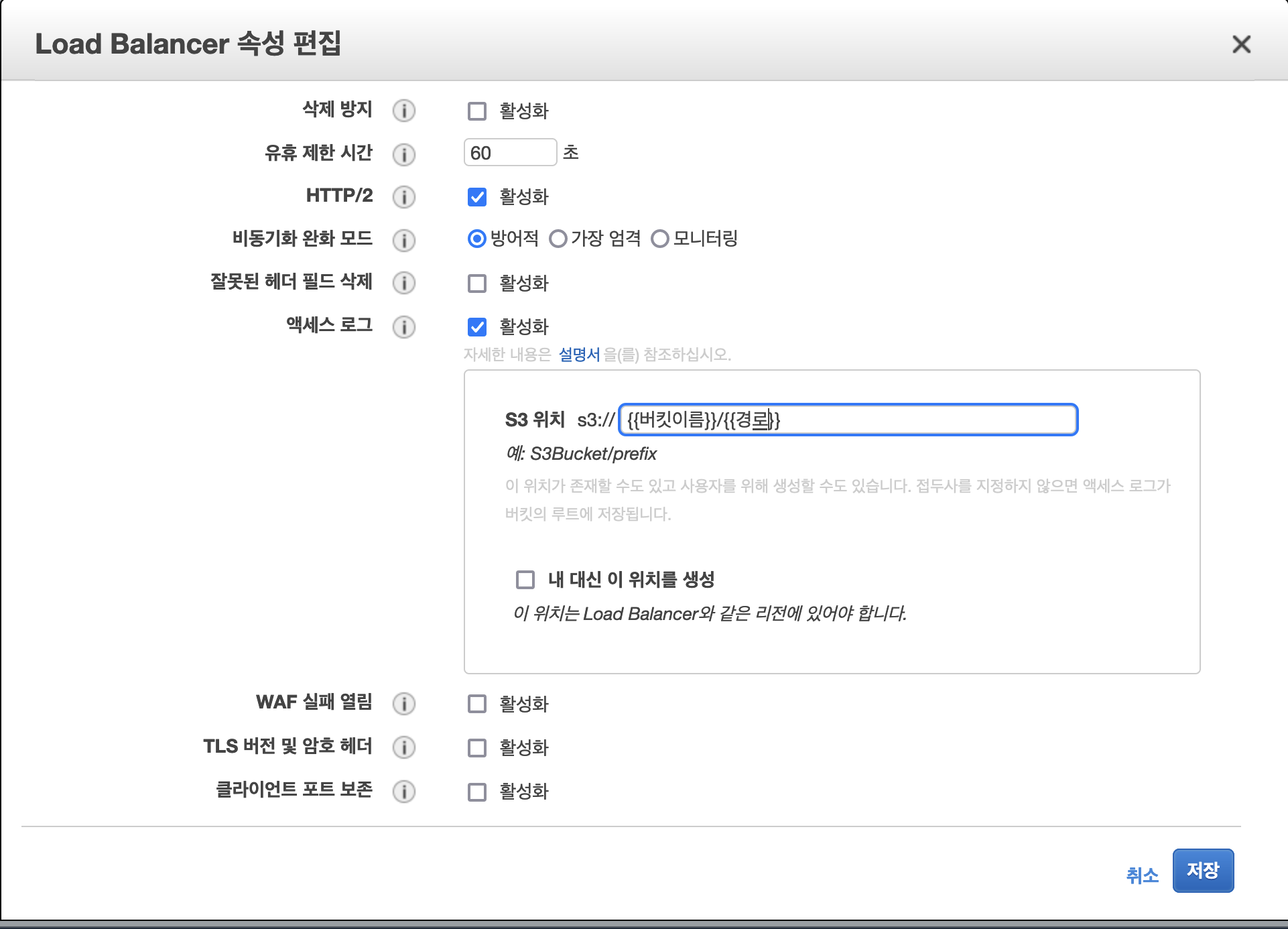Open the 설명서 documentation link
Image resolution: width=1288 pixels, height=929 pixels.
tap(579, 355)
